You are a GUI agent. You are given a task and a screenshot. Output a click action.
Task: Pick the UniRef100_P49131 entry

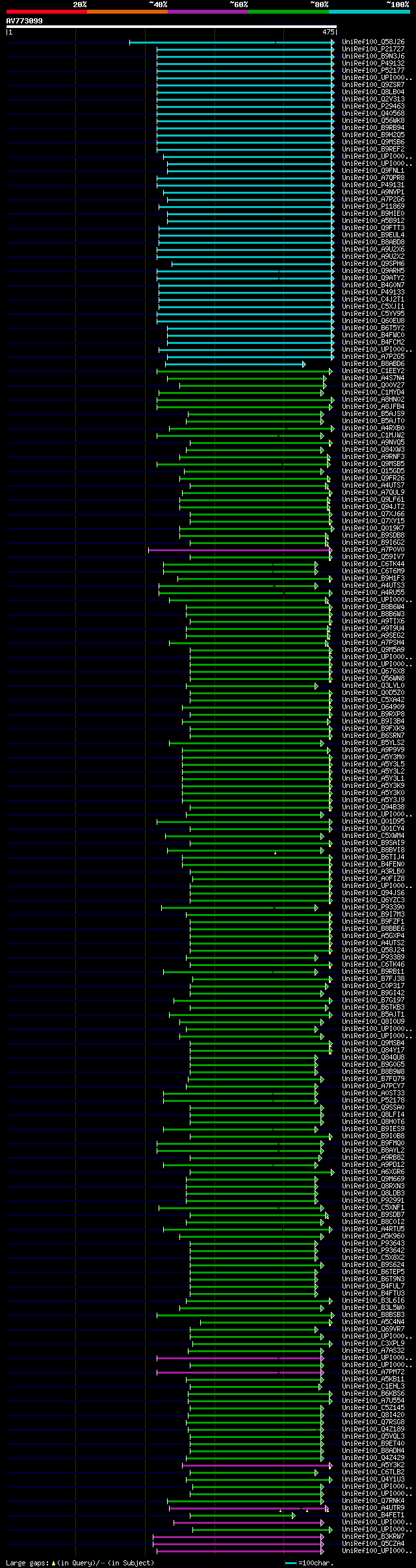[373, 185]
